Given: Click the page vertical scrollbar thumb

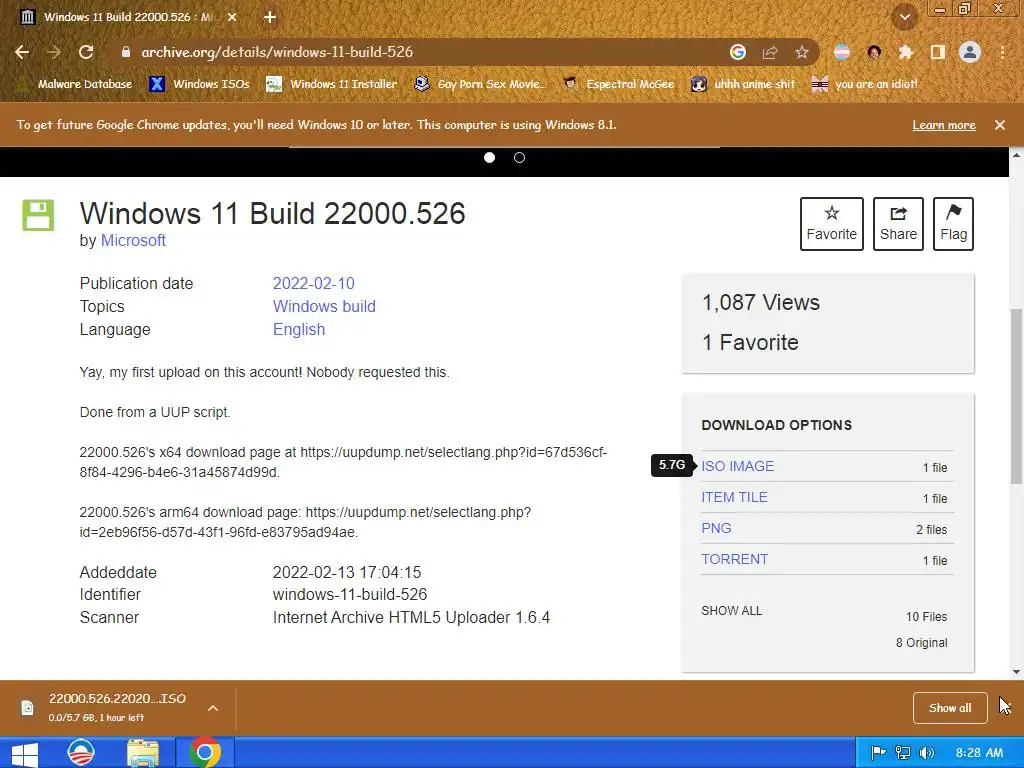Looking at the screenshot, I should point(1016,395).
